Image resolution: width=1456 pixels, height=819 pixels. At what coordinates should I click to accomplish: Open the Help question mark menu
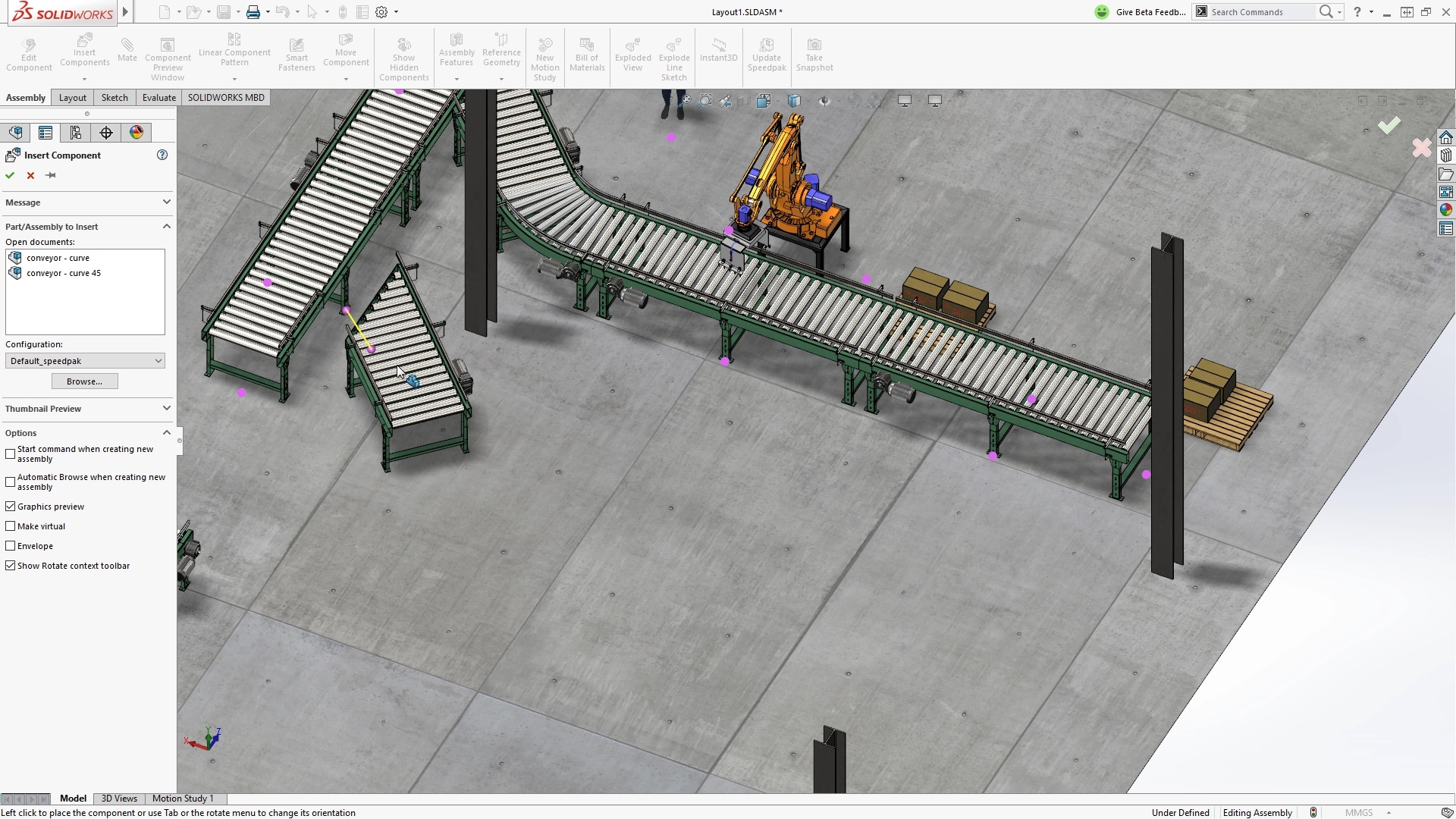coord(1357,12)
